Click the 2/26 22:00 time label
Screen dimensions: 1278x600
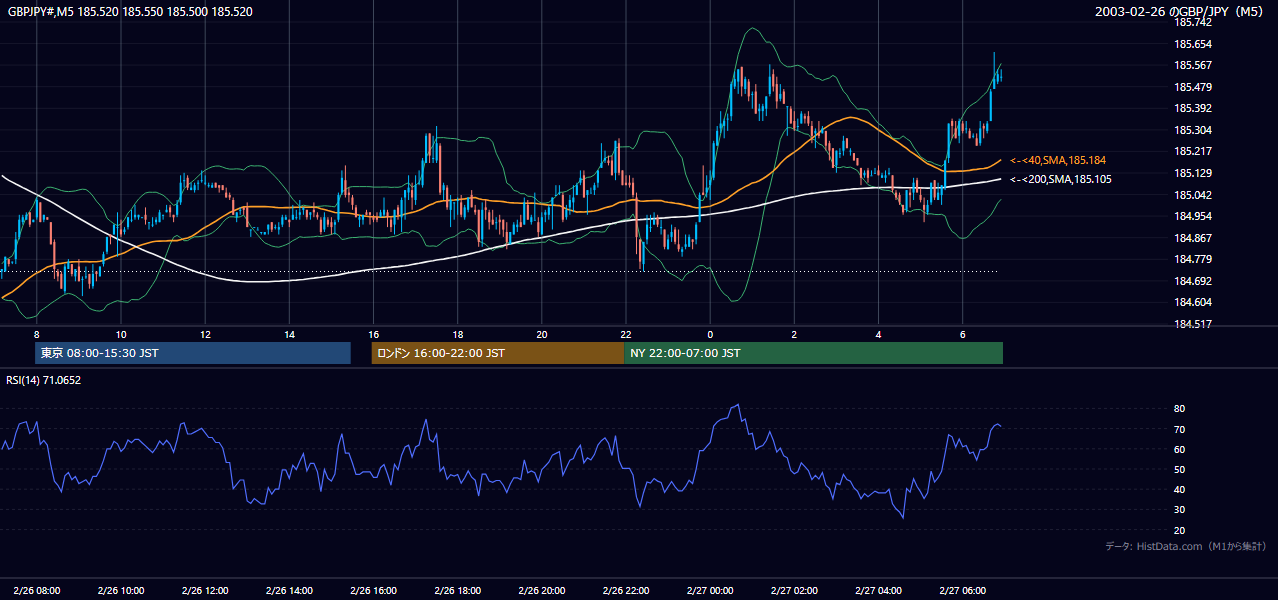(625, 591)
